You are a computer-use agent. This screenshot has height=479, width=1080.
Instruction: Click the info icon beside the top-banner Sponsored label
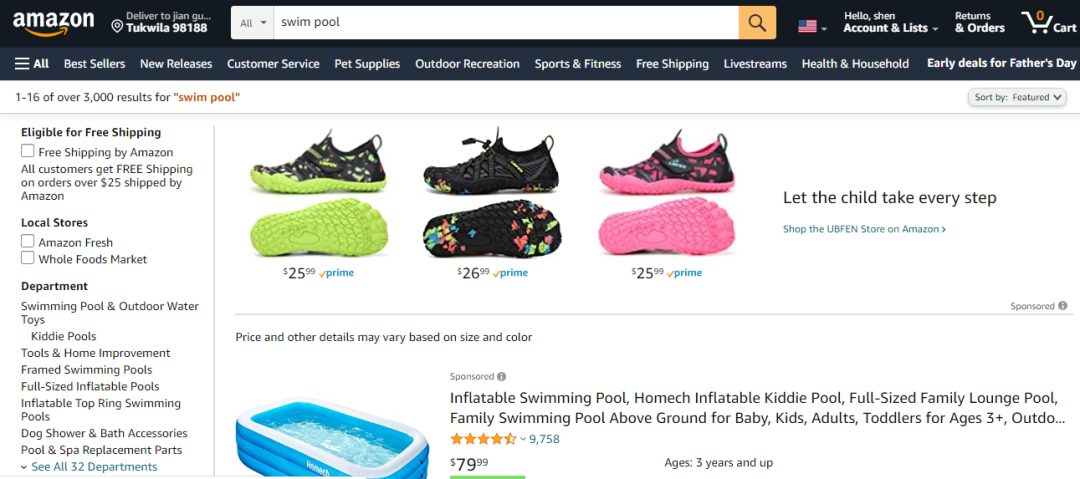[1063, 306]
